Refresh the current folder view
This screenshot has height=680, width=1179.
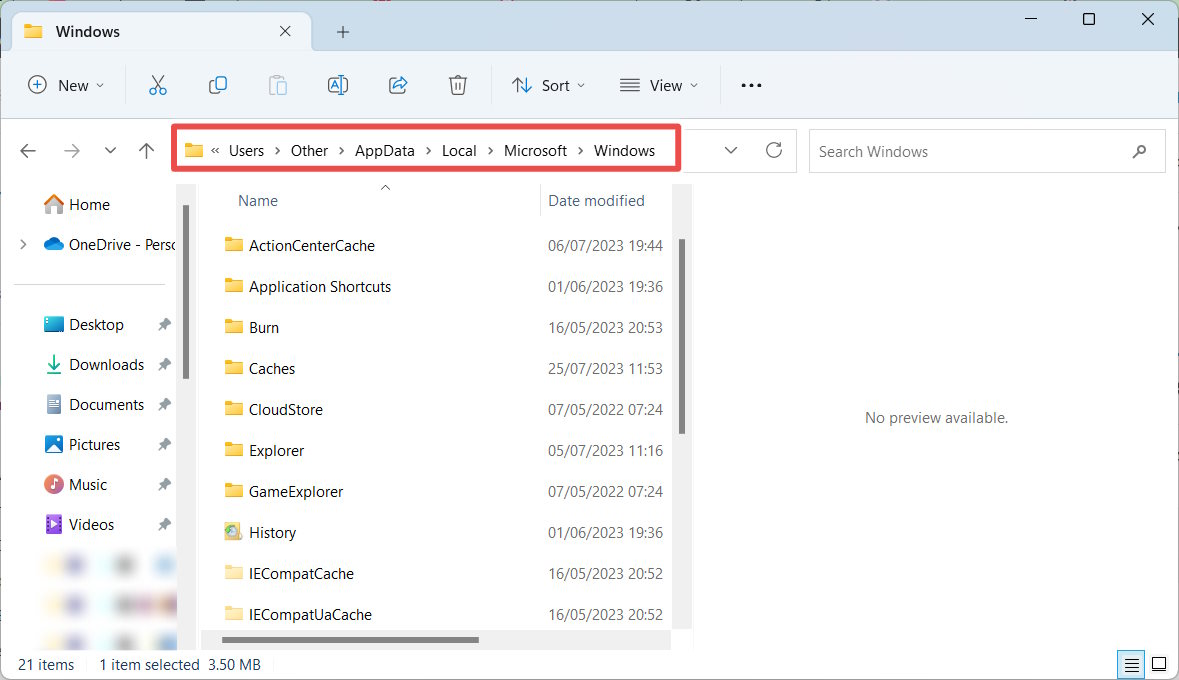click(774, 151)
